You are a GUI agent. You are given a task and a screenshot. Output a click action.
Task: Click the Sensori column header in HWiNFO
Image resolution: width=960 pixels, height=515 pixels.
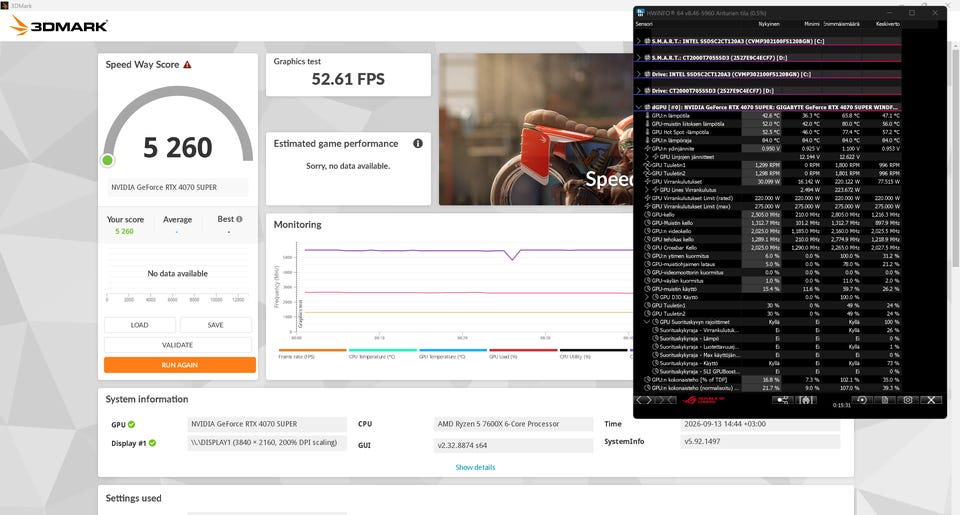644,24
